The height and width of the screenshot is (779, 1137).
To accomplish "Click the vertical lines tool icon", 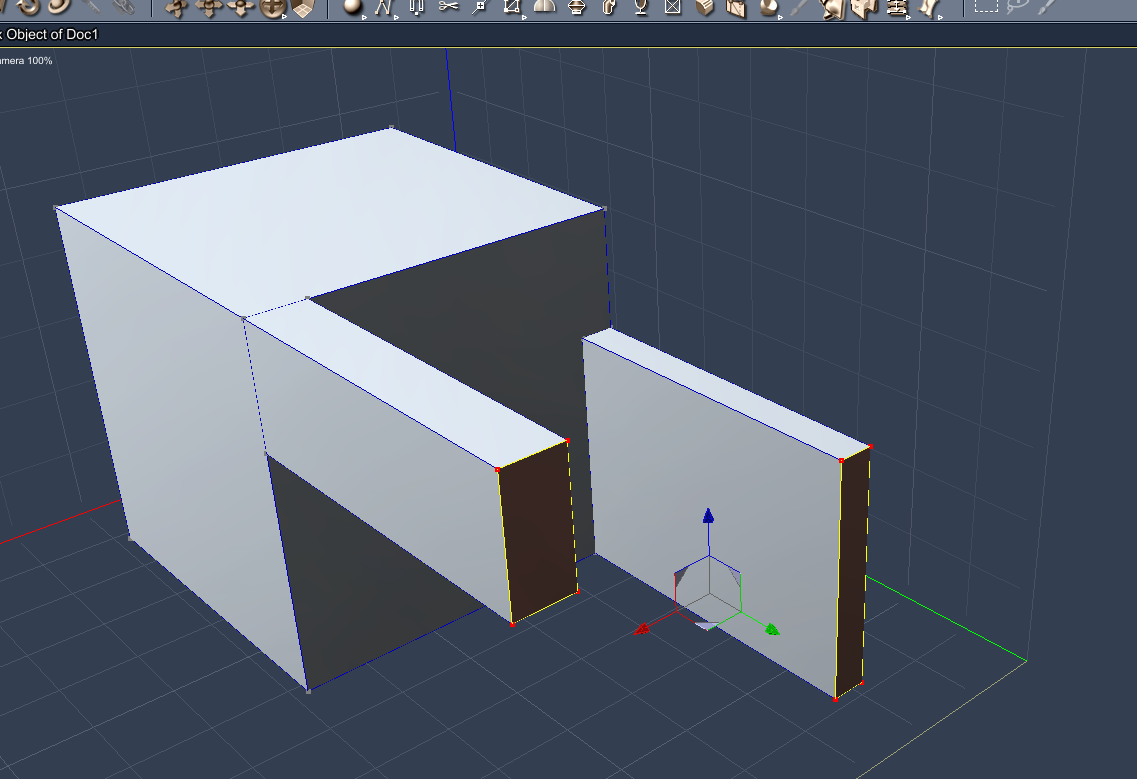I will click(416, 7).
